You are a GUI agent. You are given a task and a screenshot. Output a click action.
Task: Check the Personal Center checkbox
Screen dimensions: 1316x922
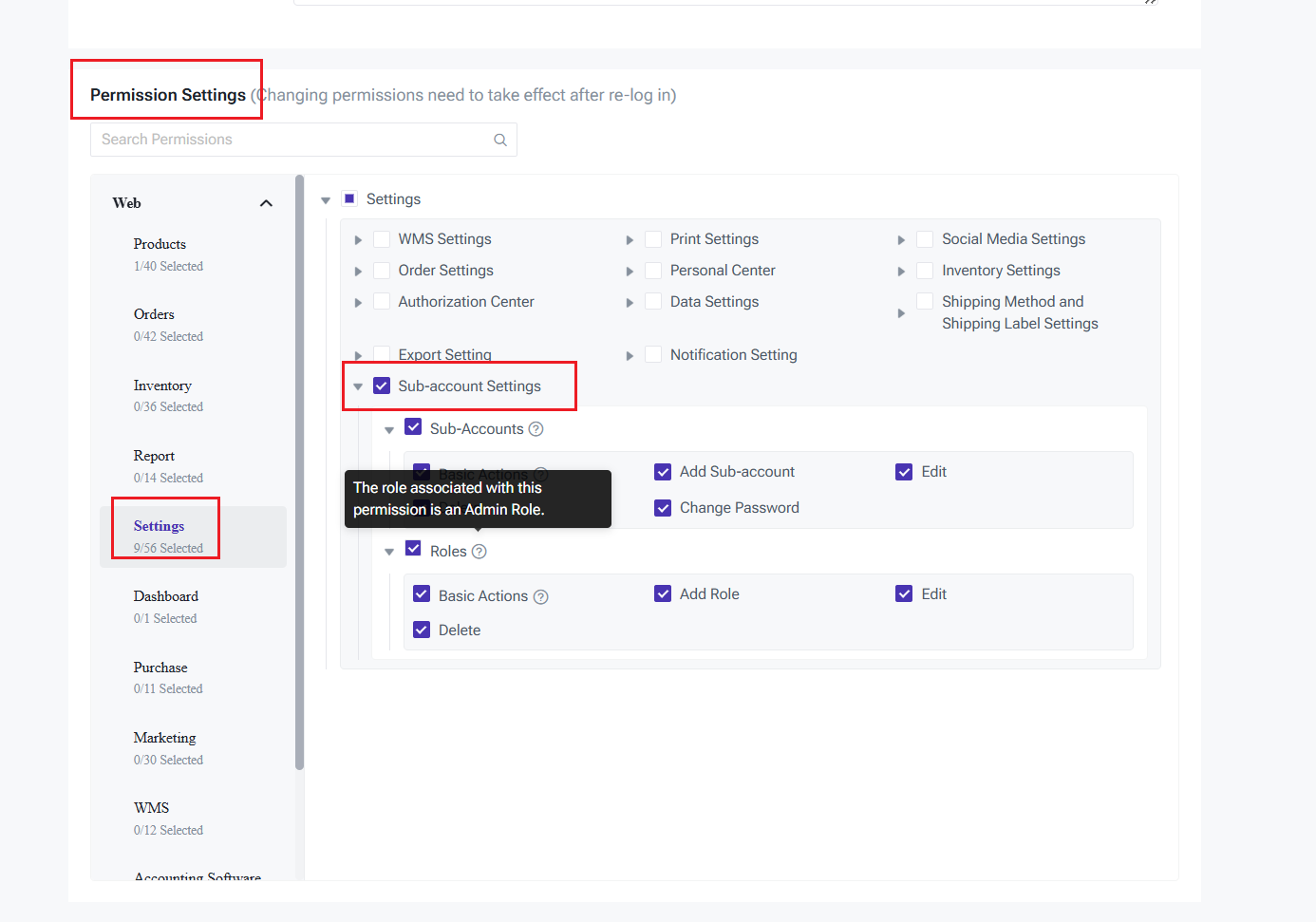click(653, 271)
